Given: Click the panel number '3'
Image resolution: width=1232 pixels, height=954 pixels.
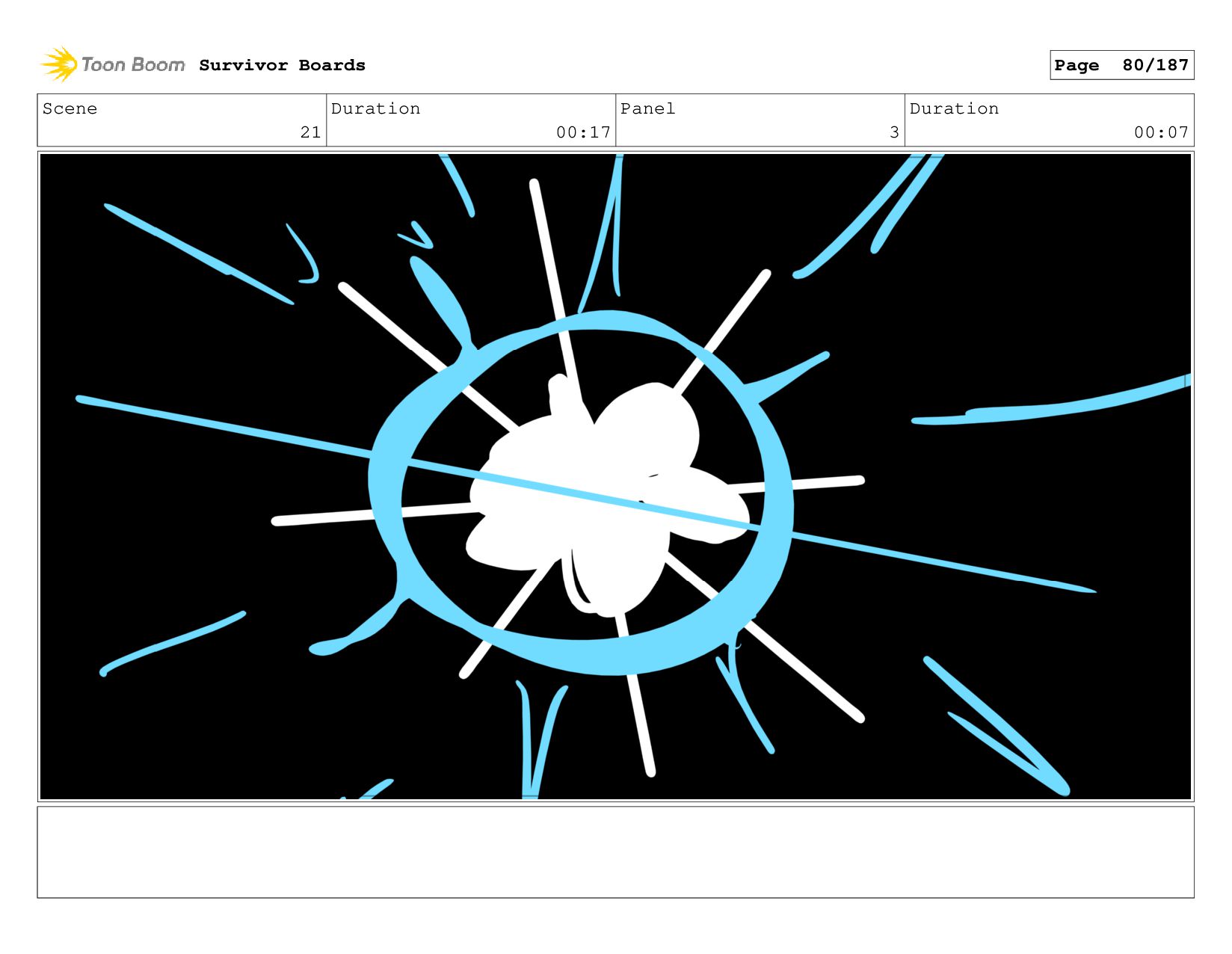Looking at the screenshot, I should (x=894, y=132).
